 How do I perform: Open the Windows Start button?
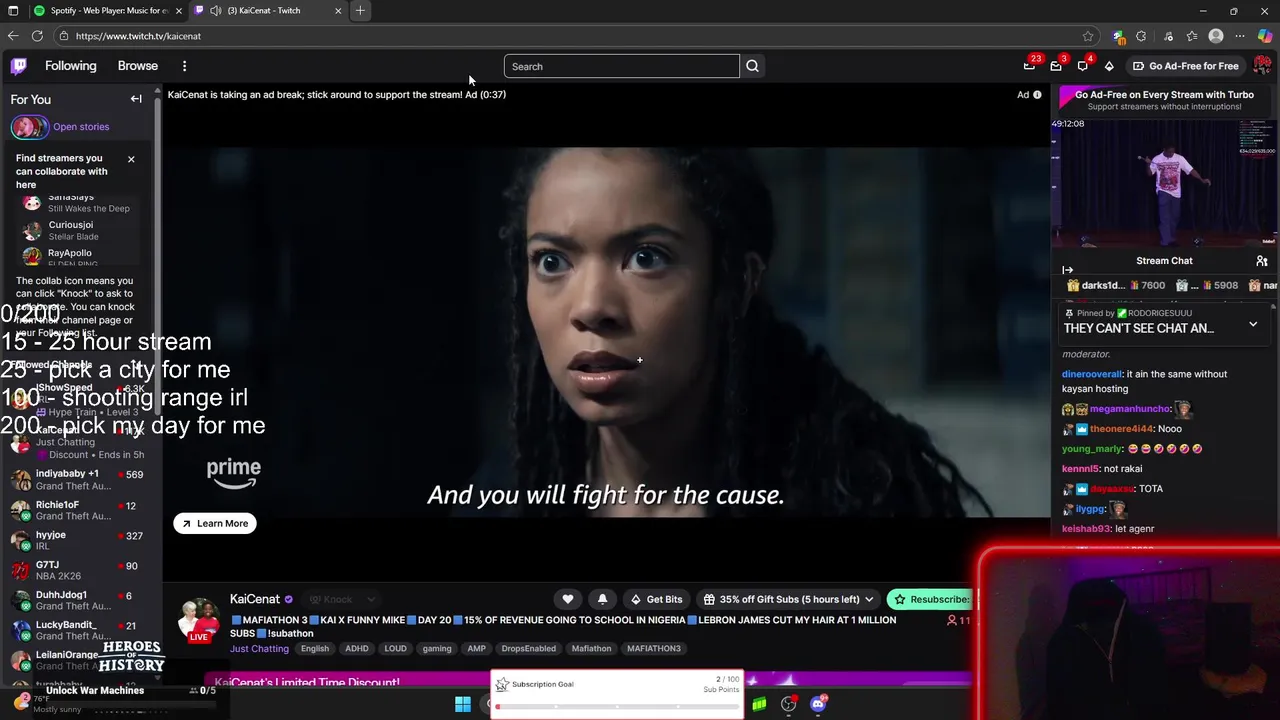tap(463, 704)
